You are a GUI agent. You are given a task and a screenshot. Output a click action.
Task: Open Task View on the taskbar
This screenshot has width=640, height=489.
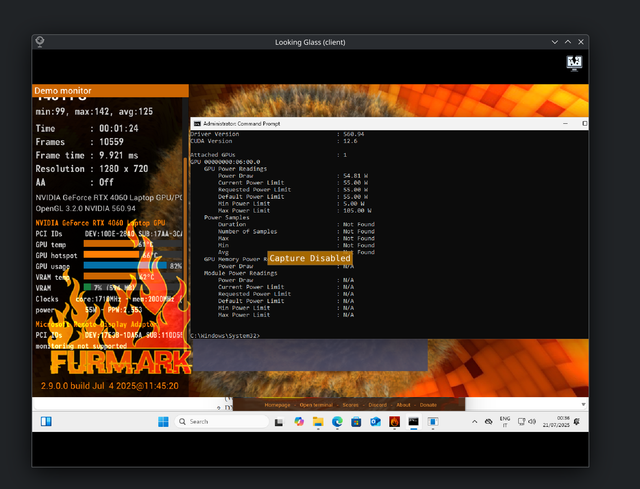[x=279, y=422]
